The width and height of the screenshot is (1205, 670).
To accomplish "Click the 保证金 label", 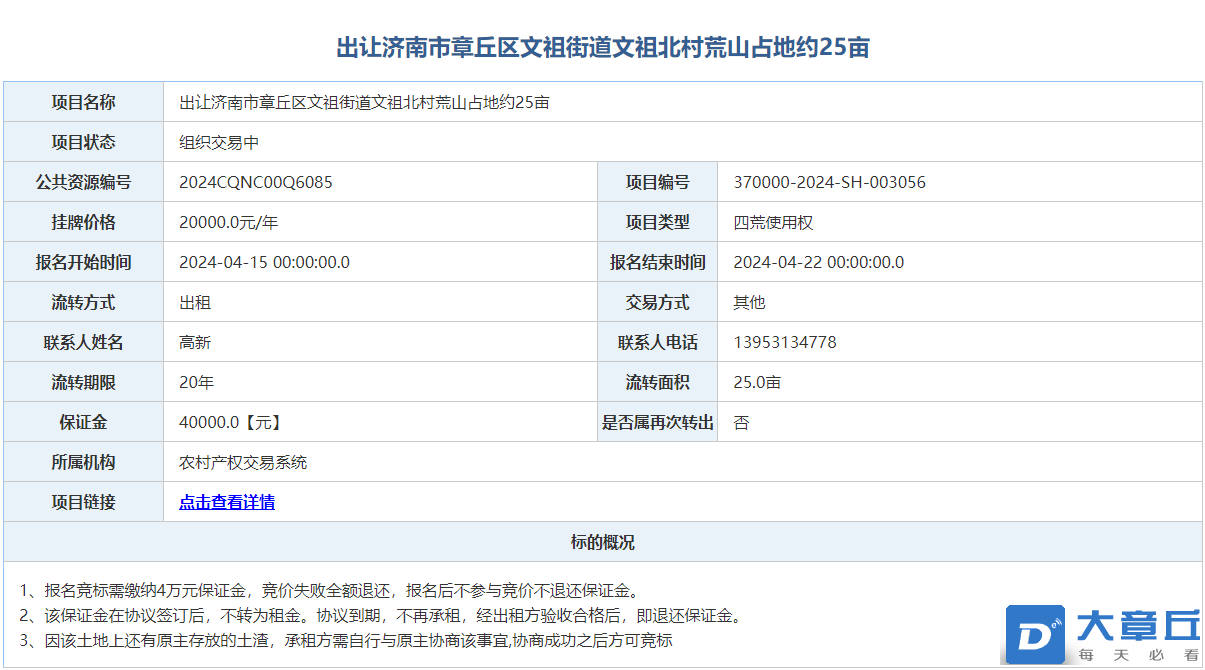I will coord(83,422).
